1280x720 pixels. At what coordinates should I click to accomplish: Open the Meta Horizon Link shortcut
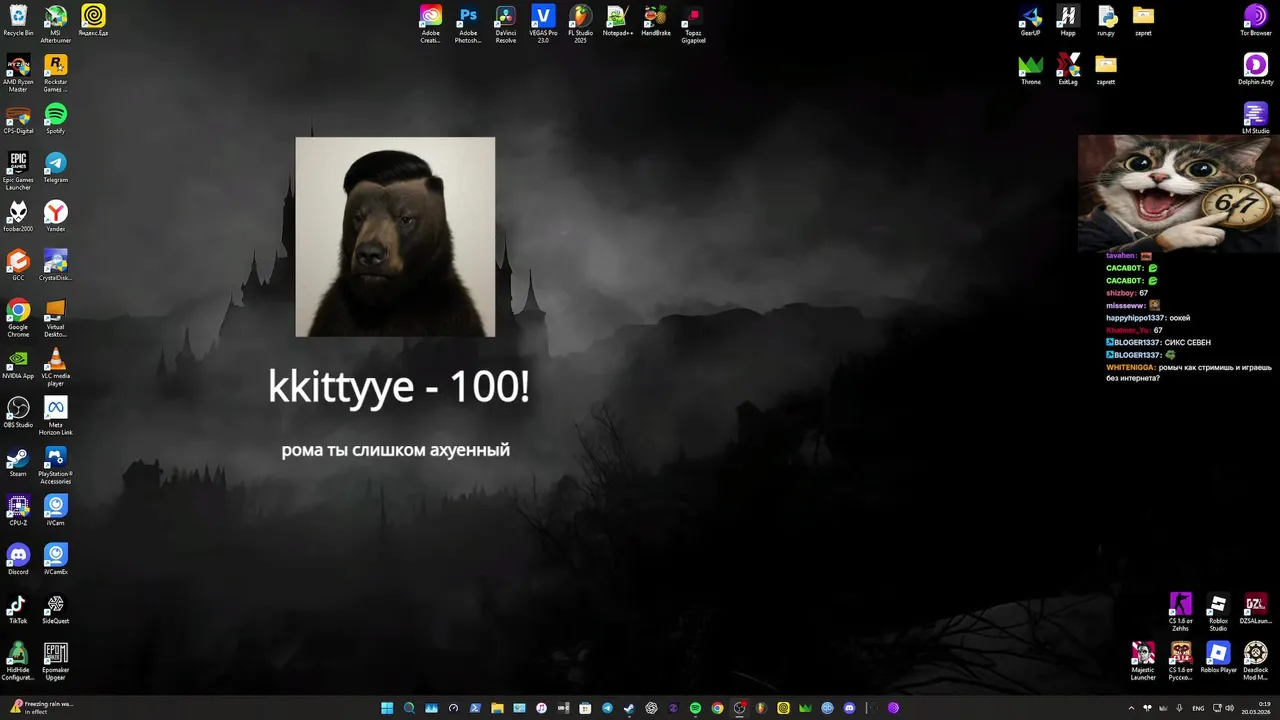pyautogui.click(x=56, y=416)
